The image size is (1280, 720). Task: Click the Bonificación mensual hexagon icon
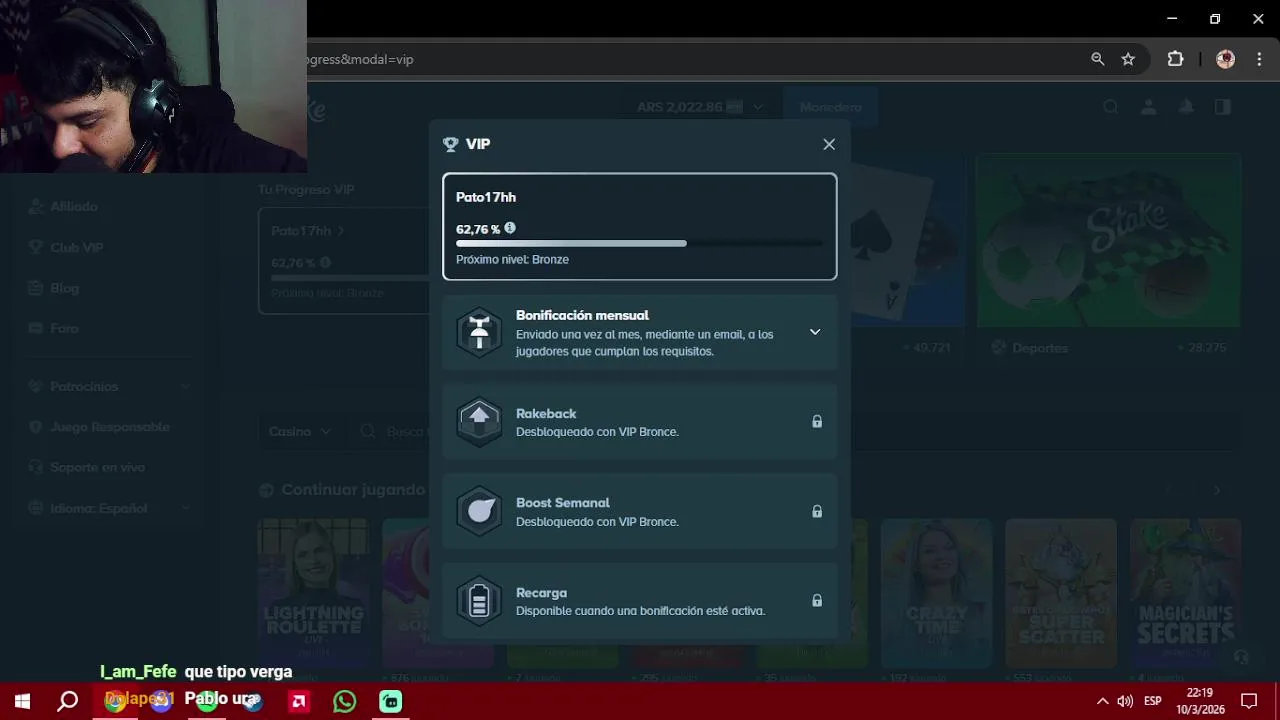[x=479, y=332]
